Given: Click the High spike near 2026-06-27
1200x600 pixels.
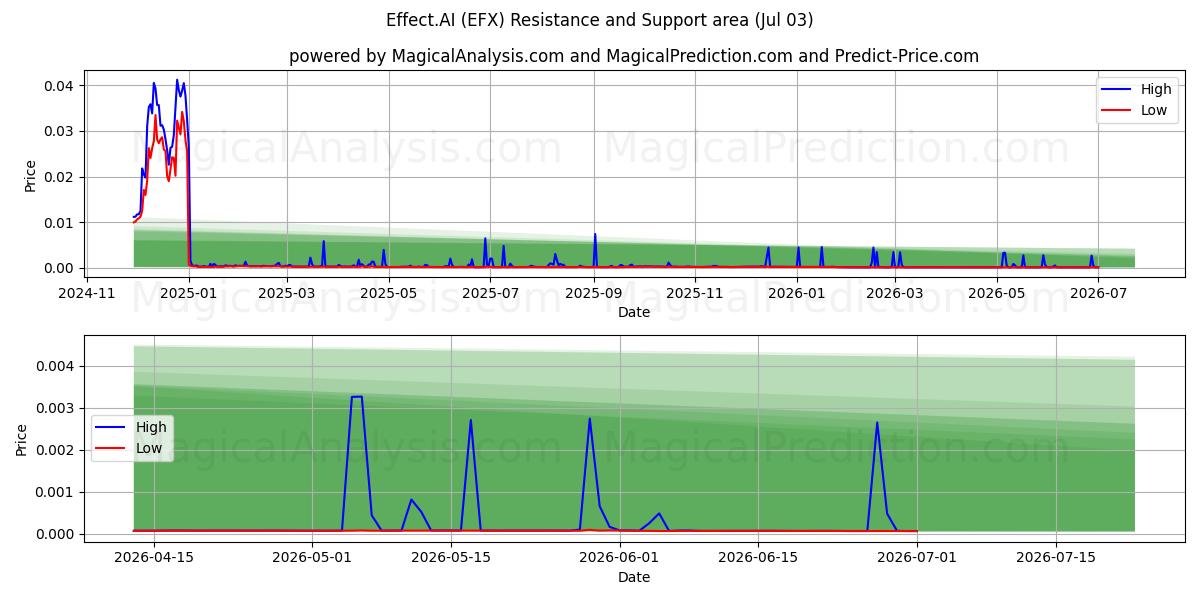Looking at the screenshot, I should (x=877, y=422).
